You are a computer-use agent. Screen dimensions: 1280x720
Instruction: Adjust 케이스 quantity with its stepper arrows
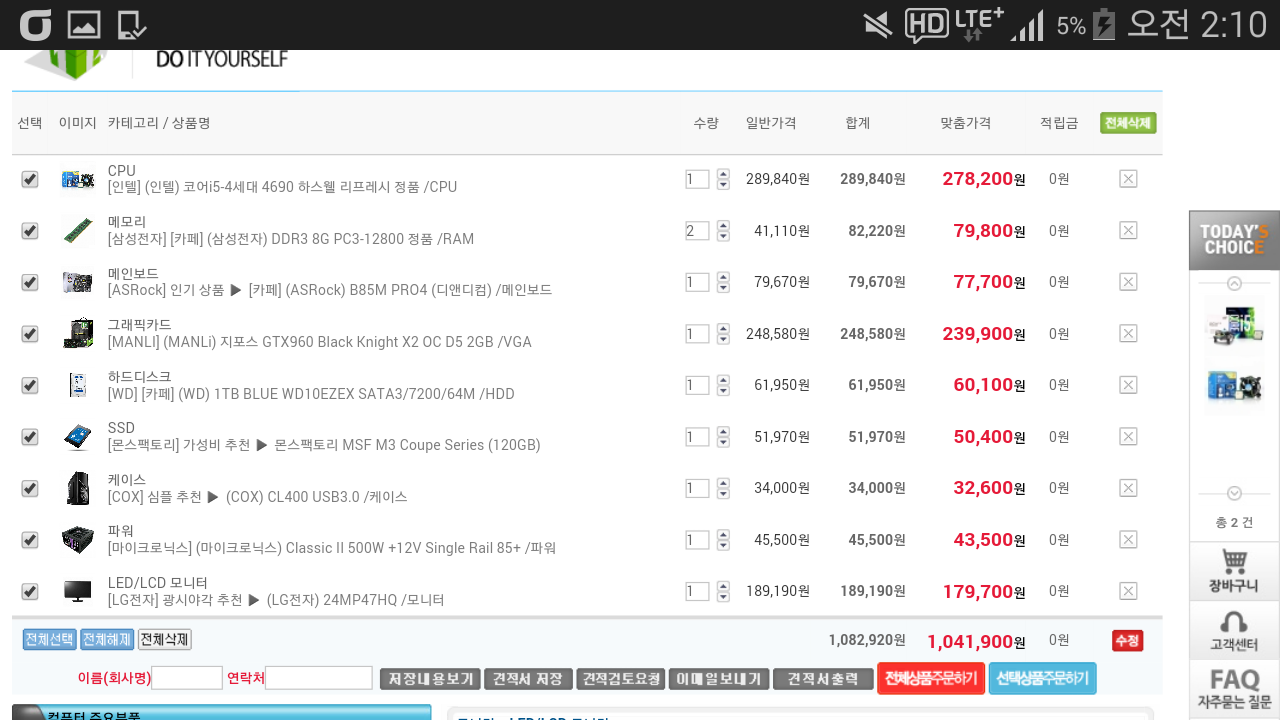pyautogui.click(x=723, y=488)
